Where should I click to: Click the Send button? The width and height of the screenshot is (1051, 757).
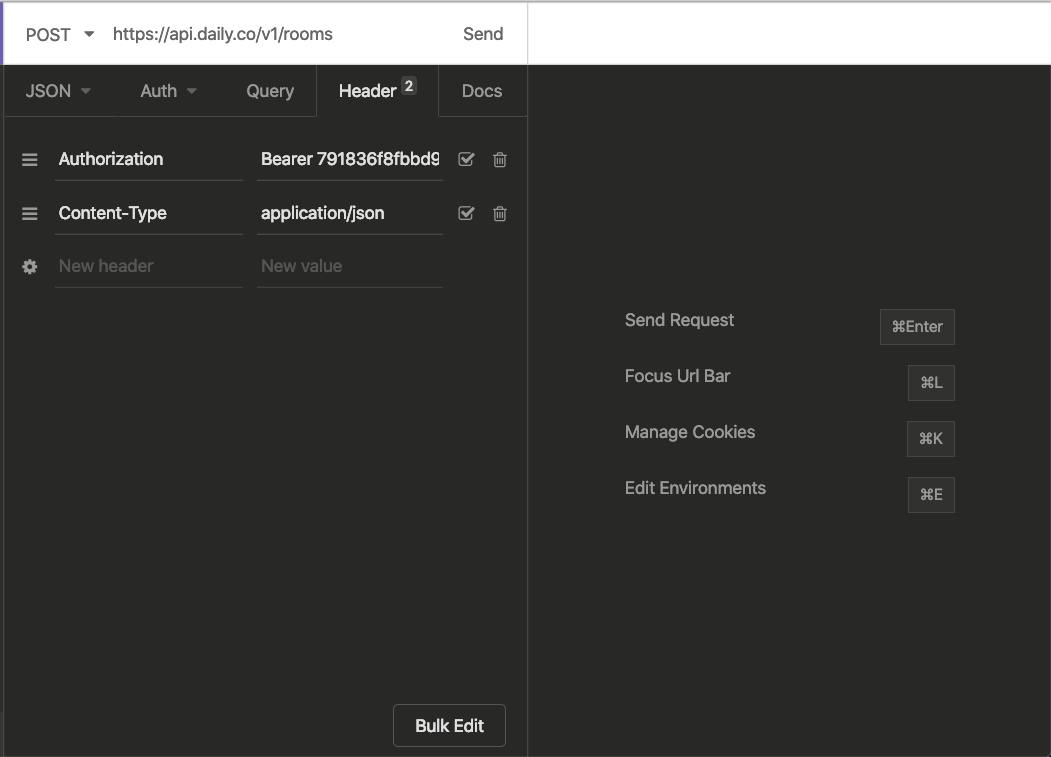(483, 33)
